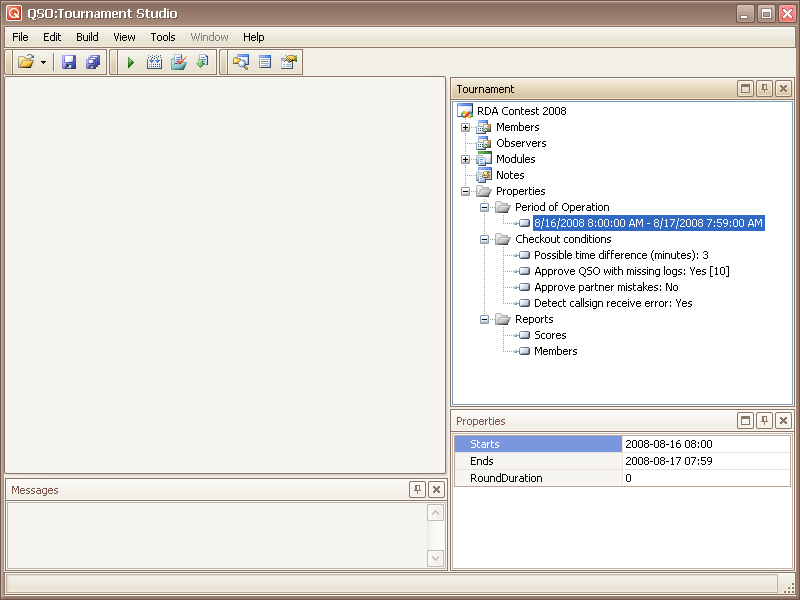The width and height of the screenshot is (800, 600).
Task: Click the calendar toolbar icon beside Run
Action: (x=154, y=63)
